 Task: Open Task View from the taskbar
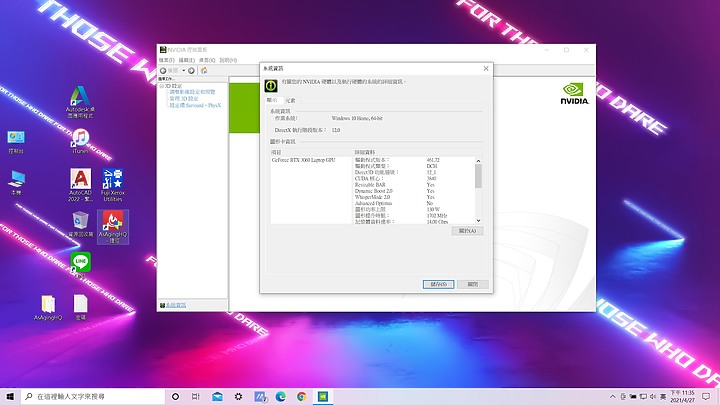coord(196,396)
